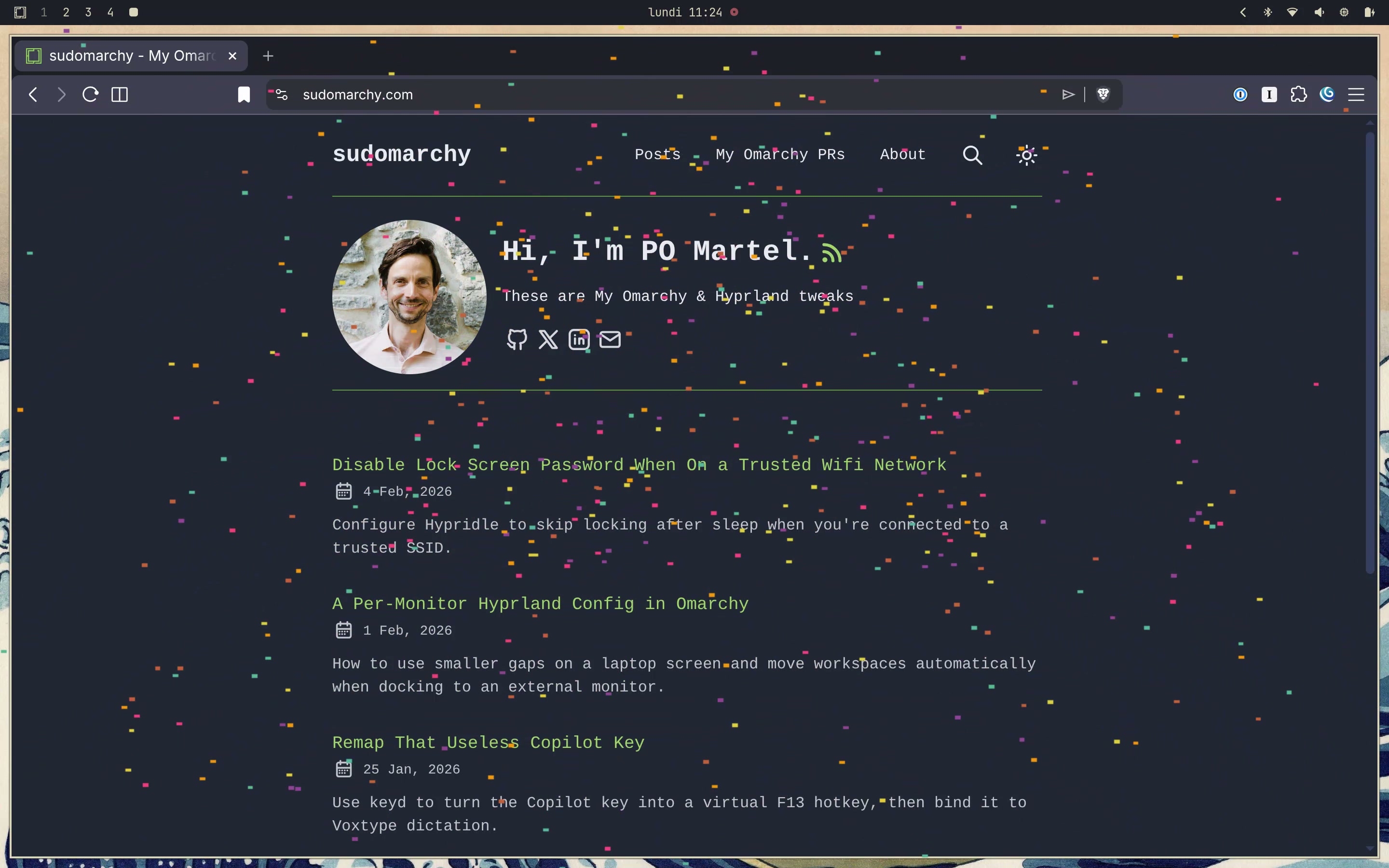Reload the current page

(90, 94)
